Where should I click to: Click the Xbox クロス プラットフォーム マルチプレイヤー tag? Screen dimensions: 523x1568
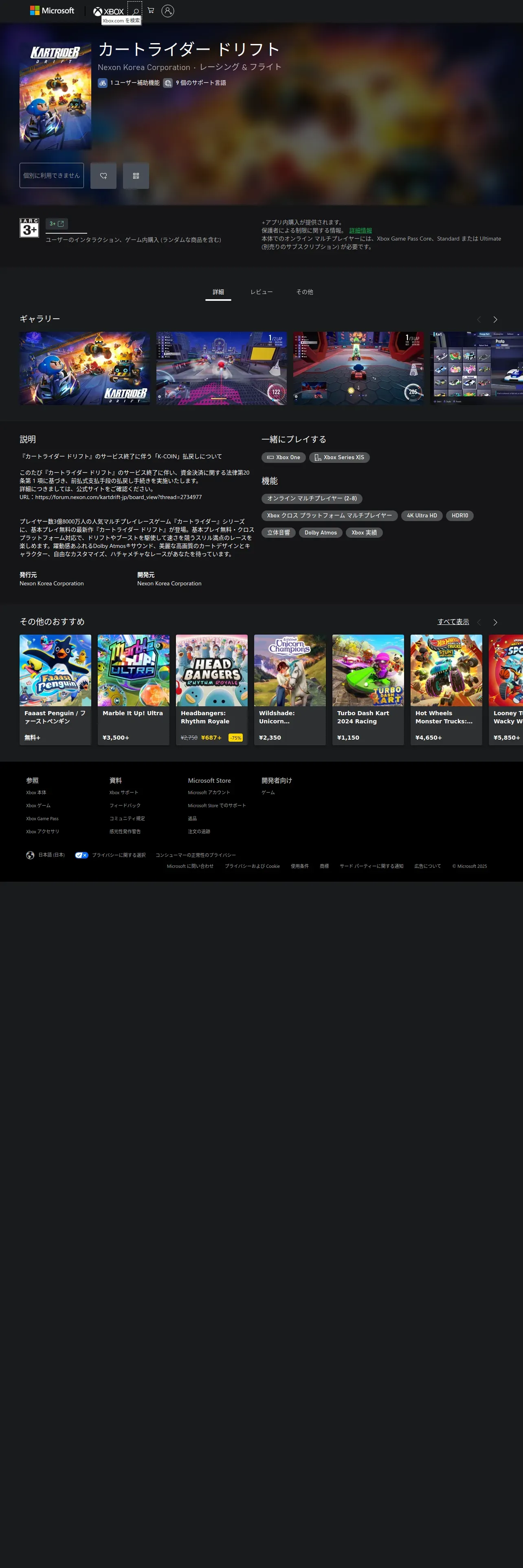(330, 516)
